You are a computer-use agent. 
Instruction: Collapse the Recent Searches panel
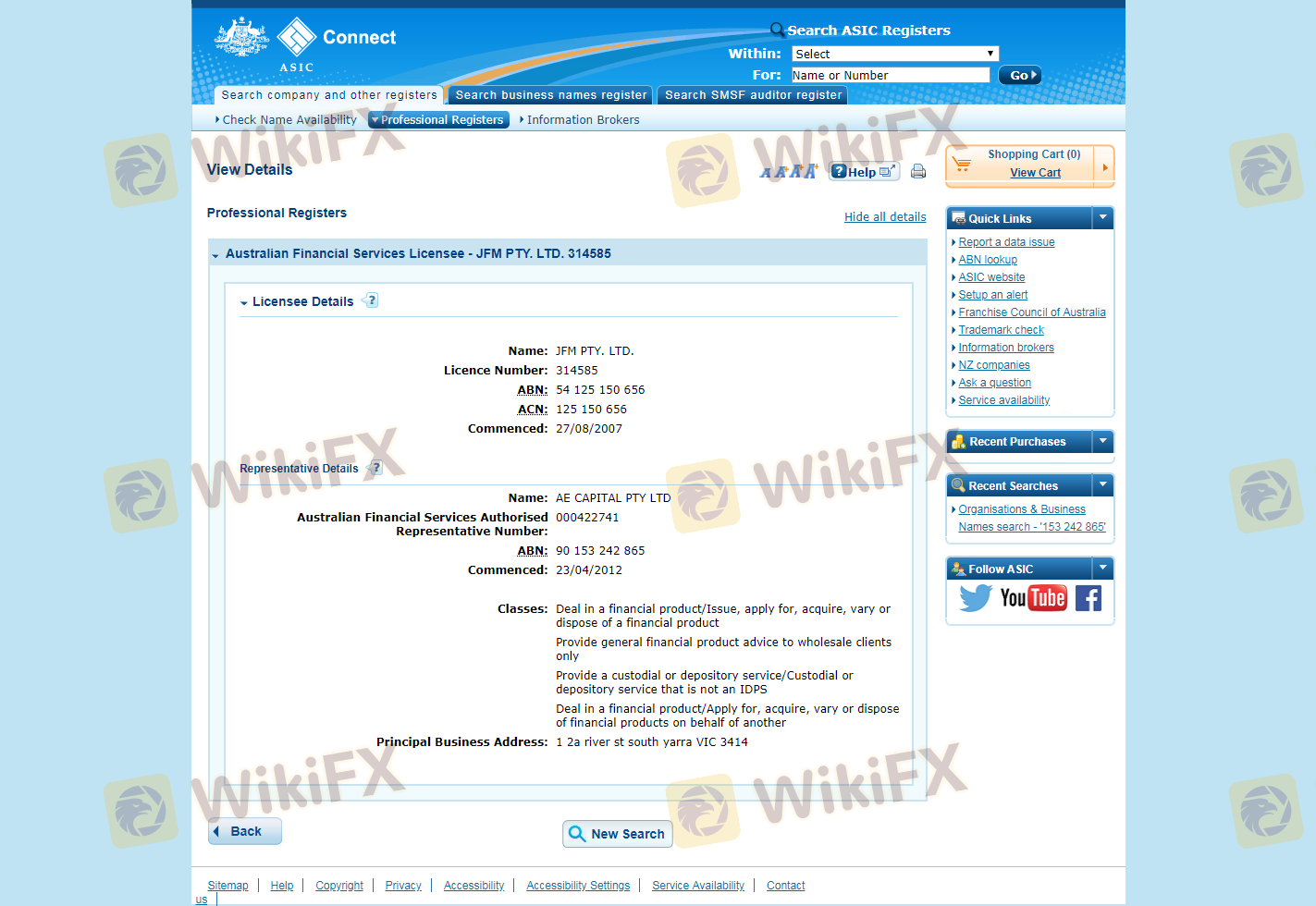(1102, 485)
